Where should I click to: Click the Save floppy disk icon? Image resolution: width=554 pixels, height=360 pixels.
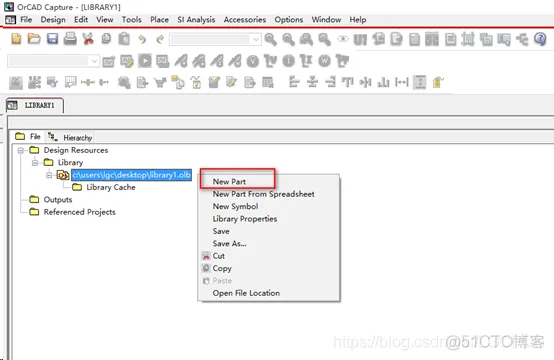(52, 39)
